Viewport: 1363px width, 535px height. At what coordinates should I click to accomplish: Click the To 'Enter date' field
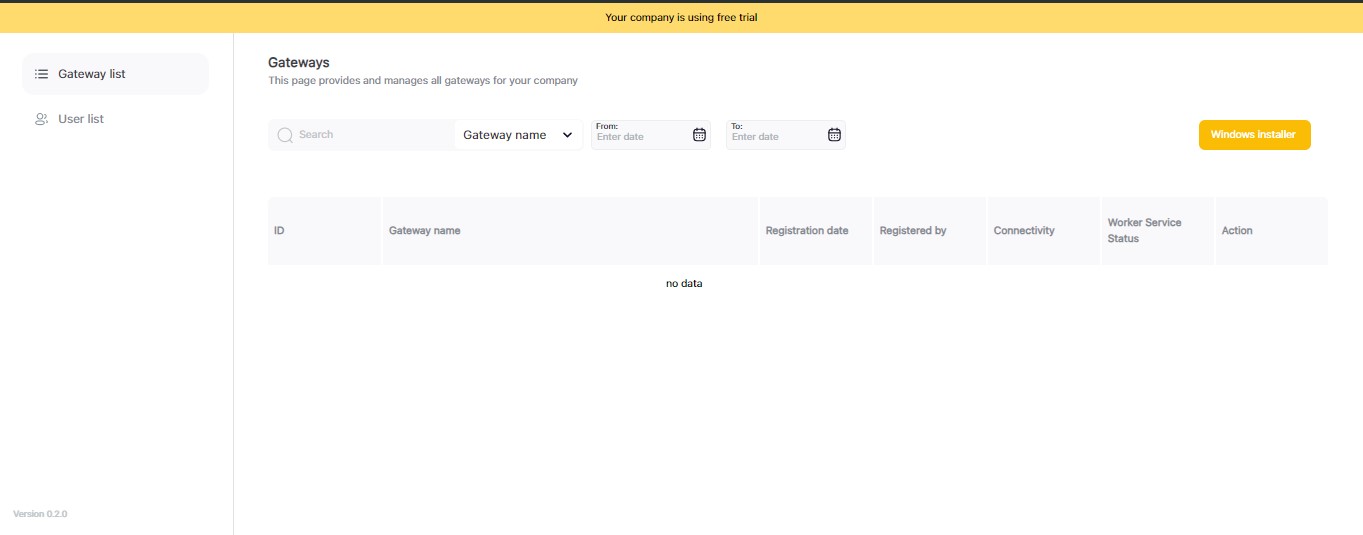point(775,137)
